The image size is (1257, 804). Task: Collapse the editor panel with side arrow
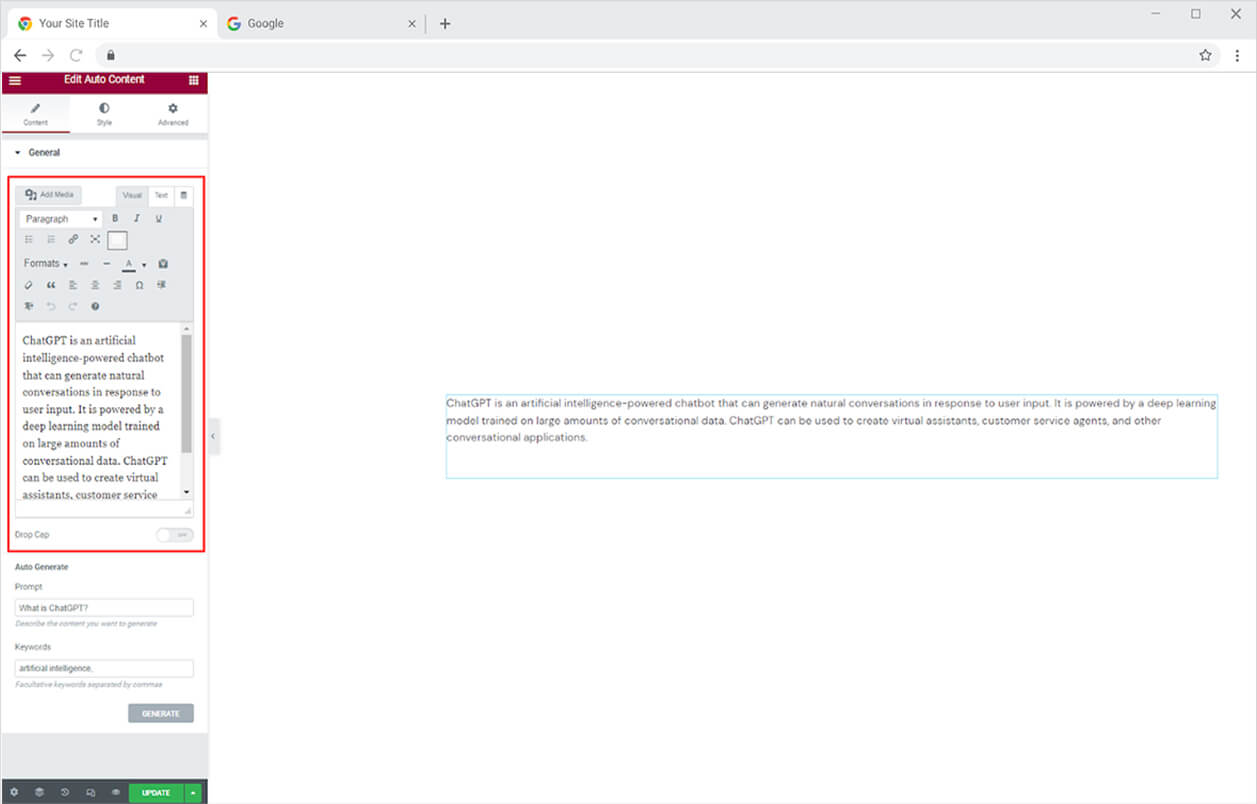click(x=214, y=437)
